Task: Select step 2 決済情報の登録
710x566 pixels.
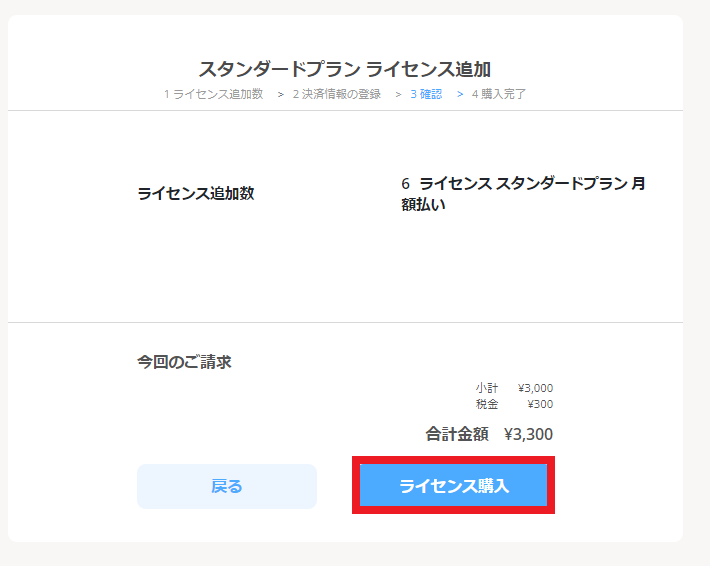Action: point(336,94)
